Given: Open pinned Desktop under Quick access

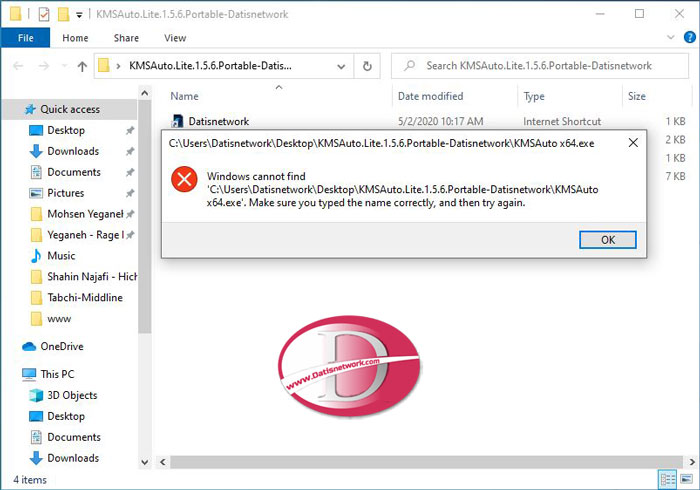Looking at the screenshot, I should click(66, 130).
